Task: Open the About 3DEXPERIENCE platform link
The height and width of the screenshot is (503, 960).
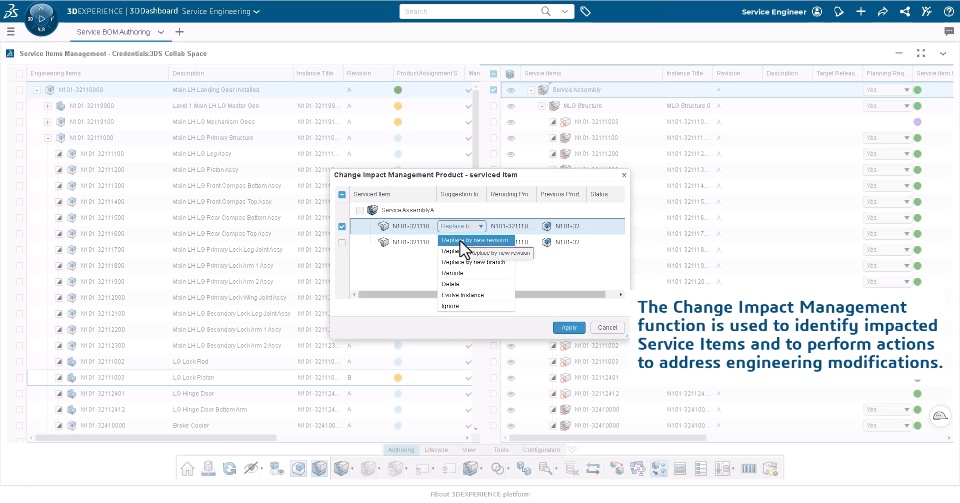Action: point(480,494)
